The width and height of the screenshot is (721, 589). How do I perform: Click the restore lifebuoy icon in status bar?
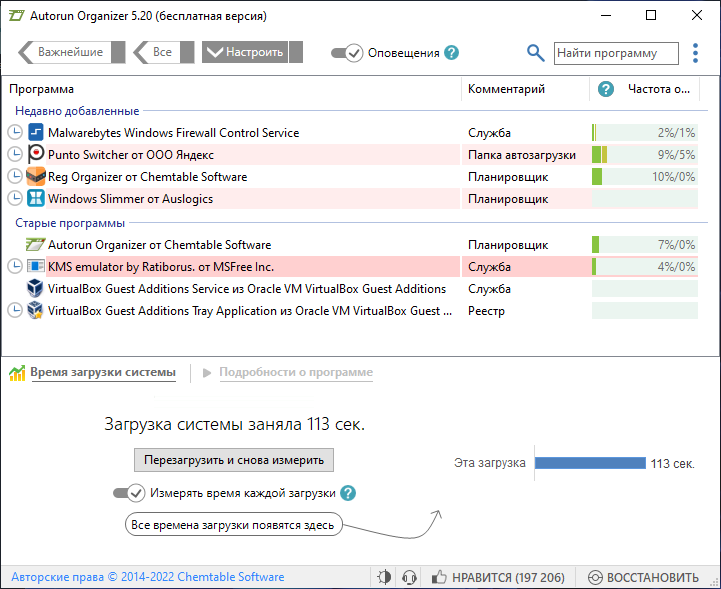(x=595, y=577)
